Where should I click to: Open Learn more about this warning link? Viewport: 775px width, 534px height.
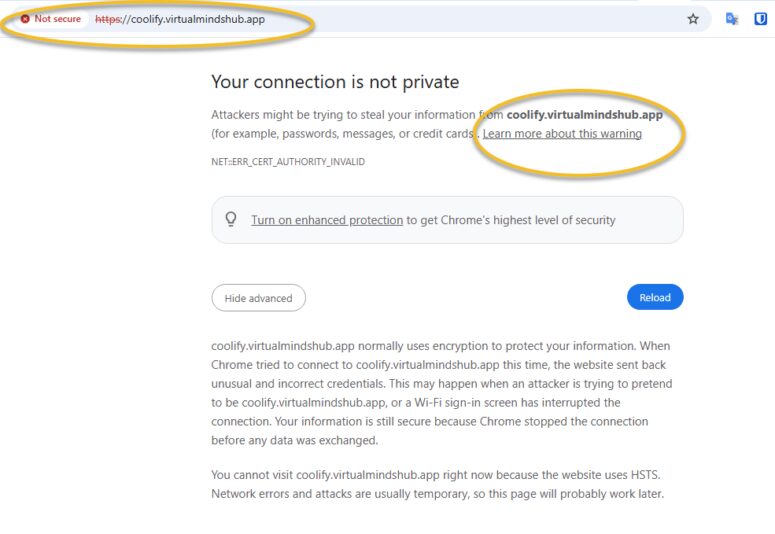[562, 134]
